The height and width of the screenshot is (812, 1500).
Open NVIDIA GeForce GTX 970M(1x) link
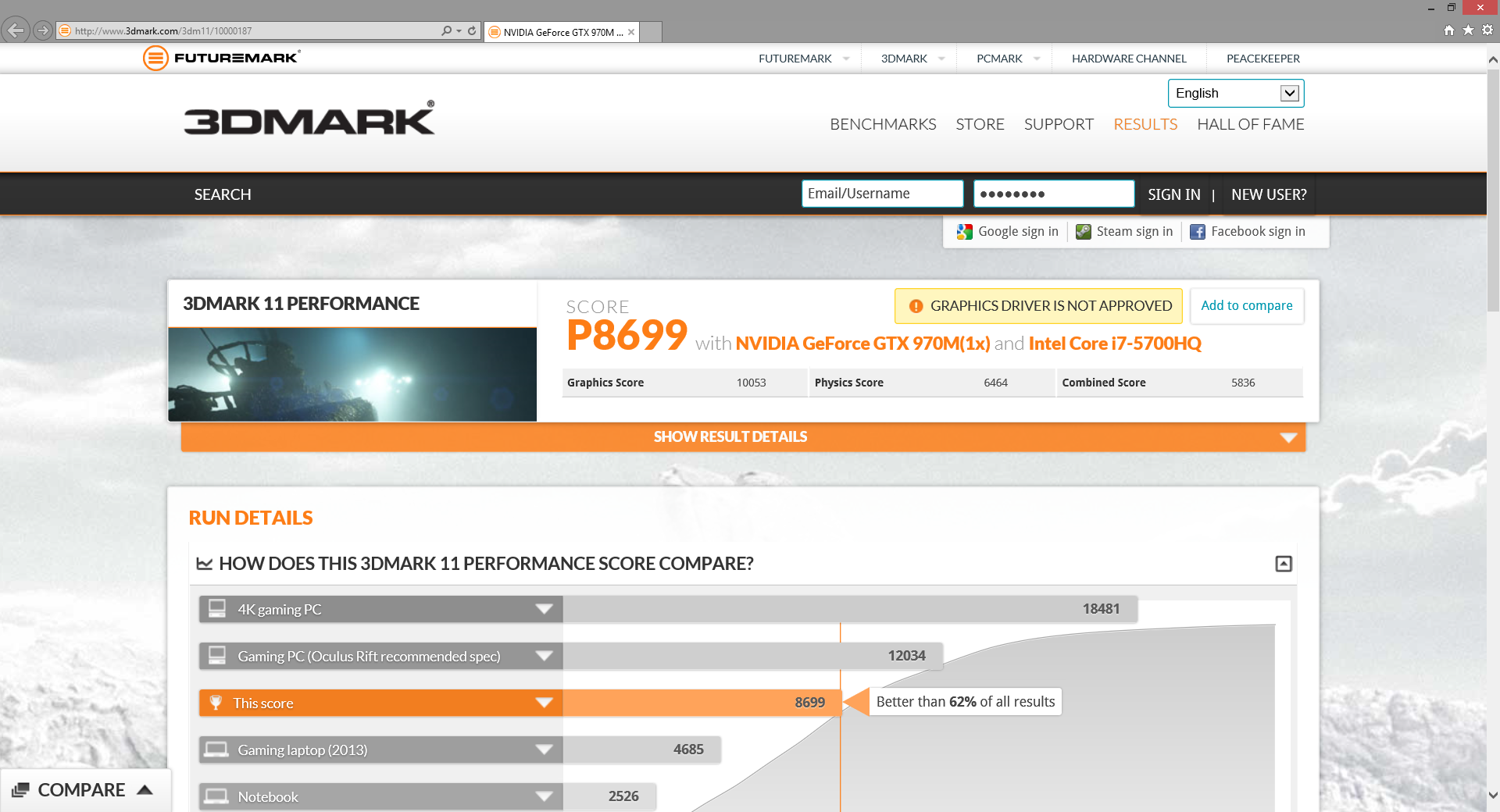(862, 344)
